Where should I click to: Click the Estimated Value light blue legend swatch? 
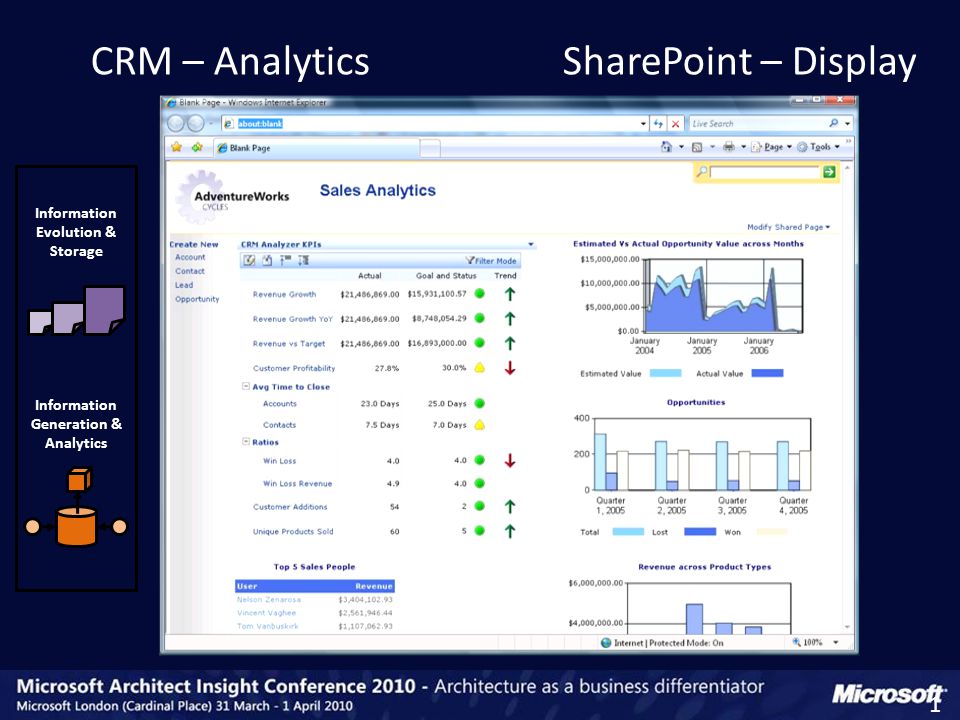pyautogui.click(x=666, y=373)
